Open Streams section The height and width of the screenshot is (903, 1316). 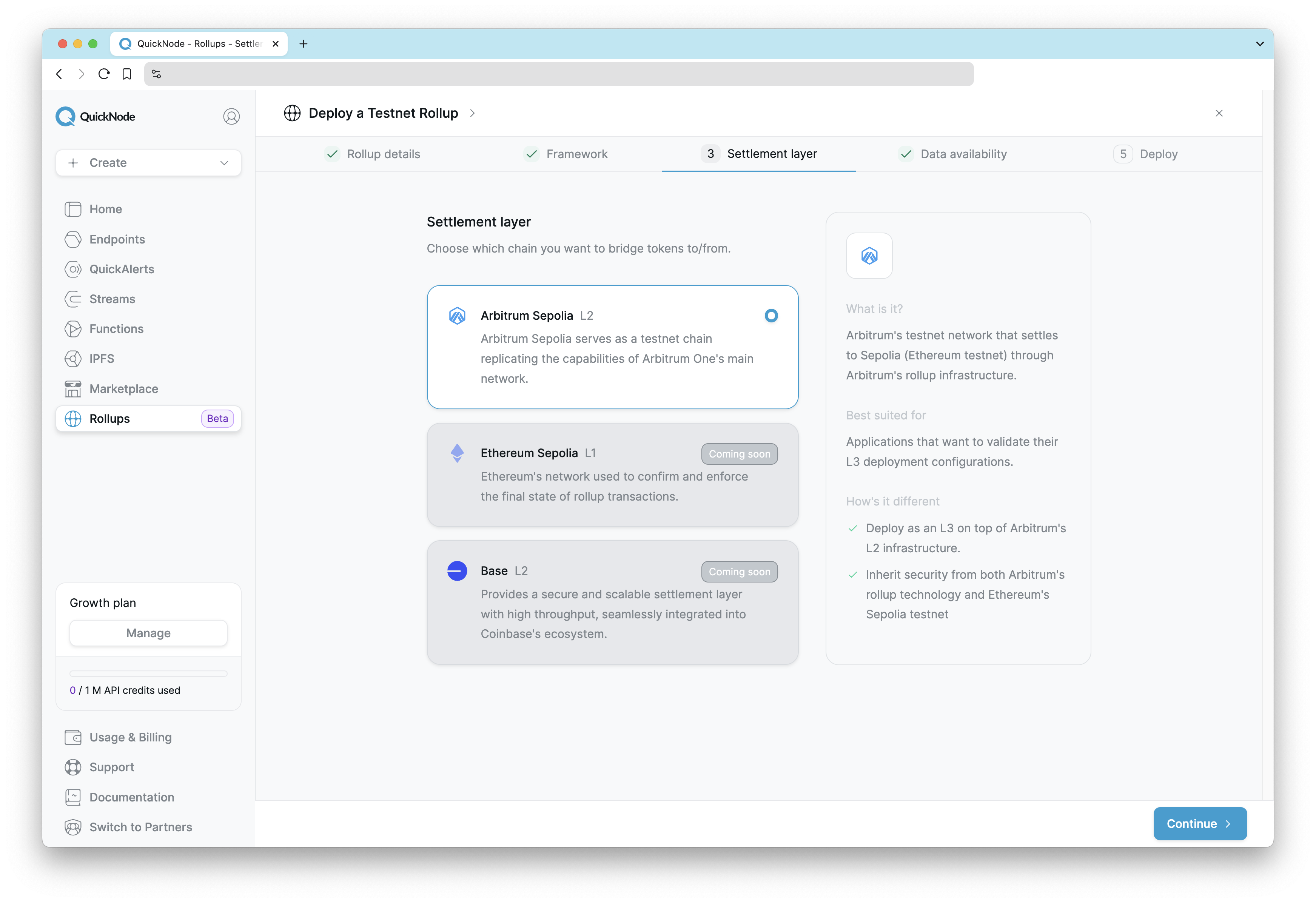112,299
